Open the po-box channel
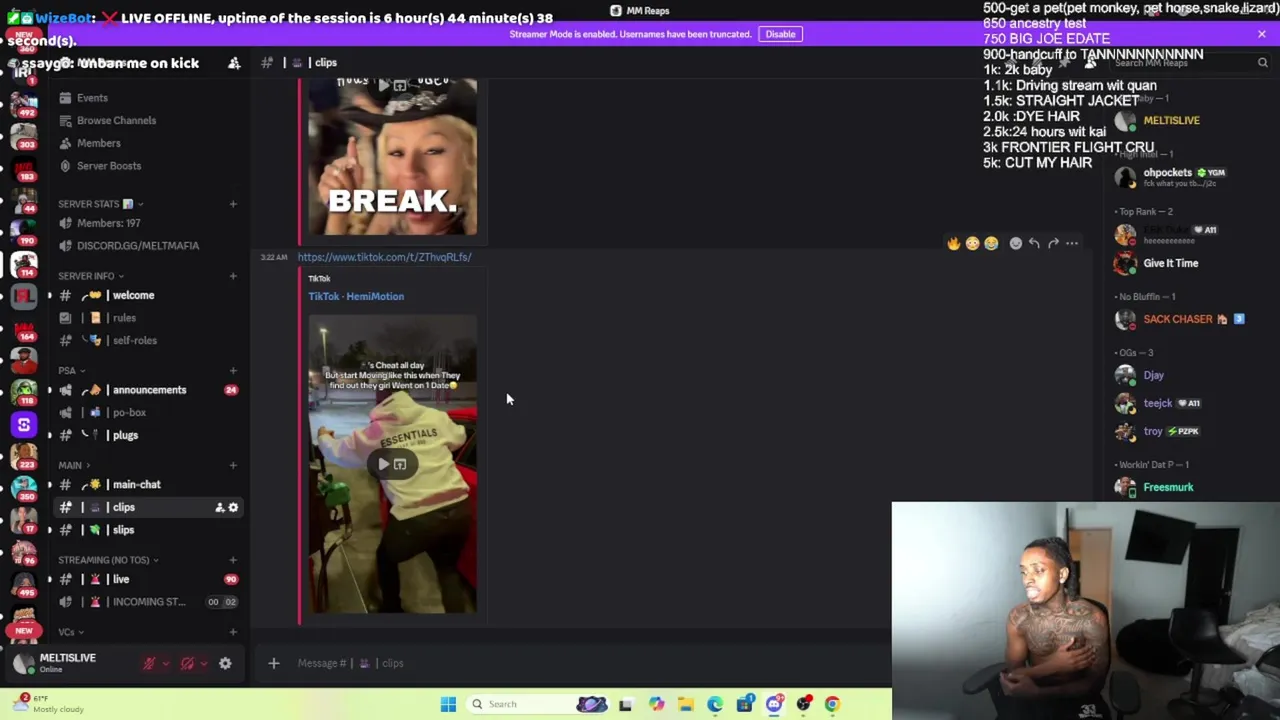1280x720 pixels. point(147,412)
